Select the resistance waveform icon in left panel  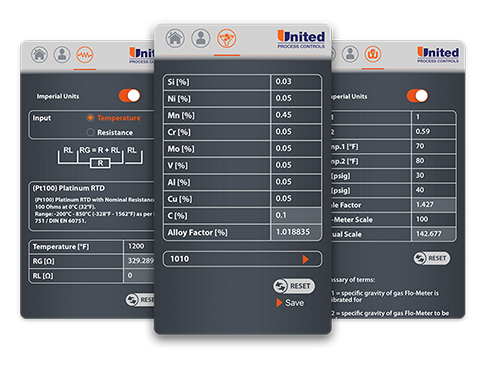tap(85, 55)
